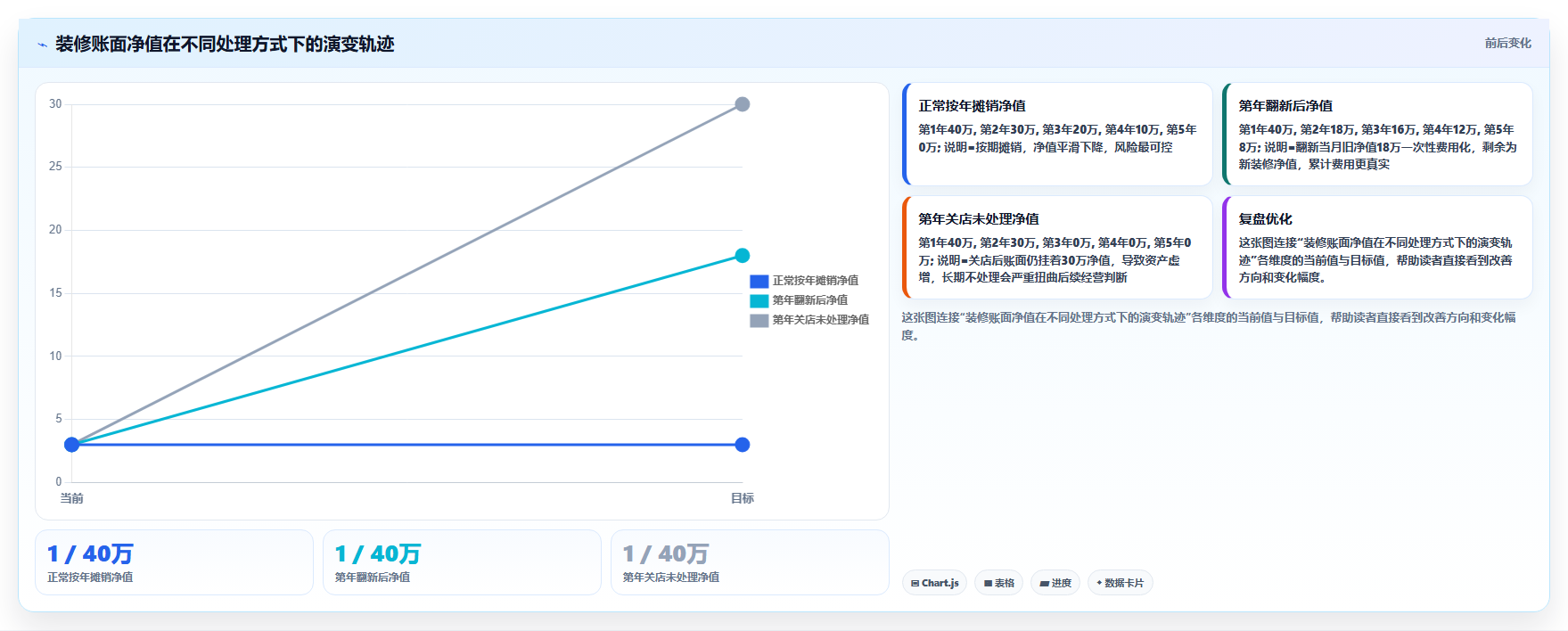
Task: Open the 复盘优化 info card
Action: (1377, 247)
